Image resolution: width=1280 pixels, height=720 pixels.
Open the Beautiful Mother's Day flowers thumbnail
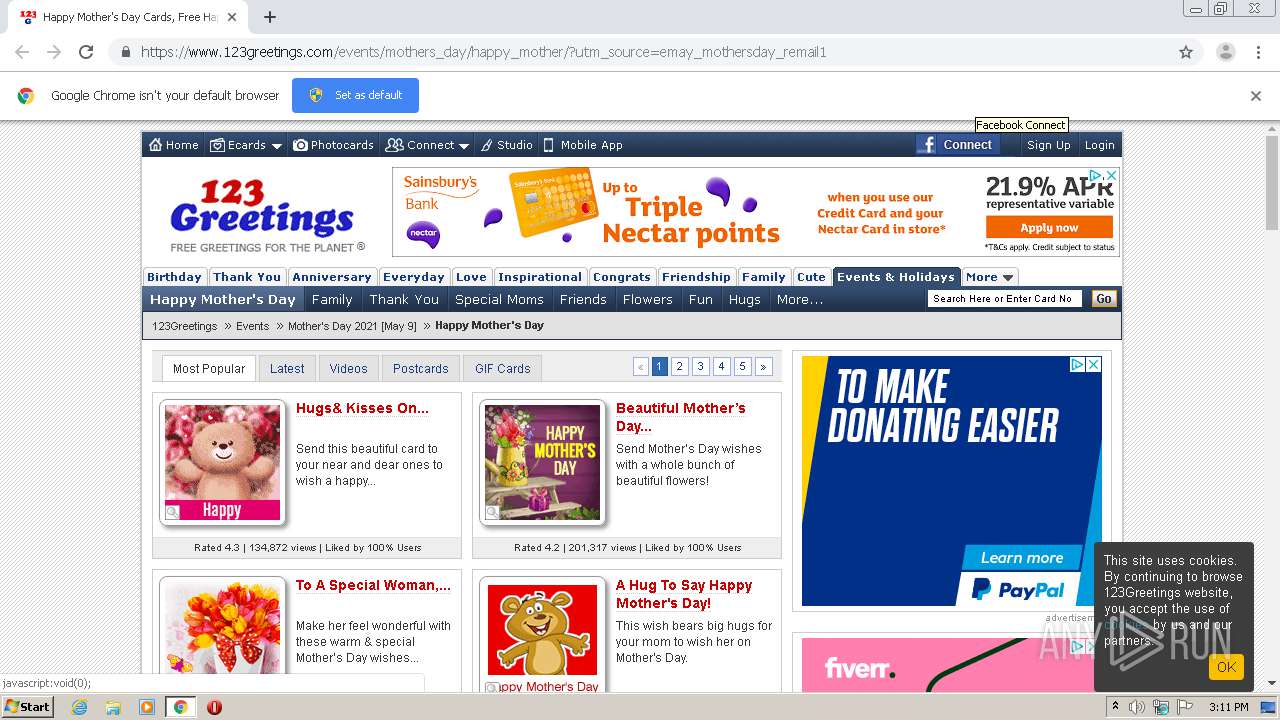tap(542, 462)
